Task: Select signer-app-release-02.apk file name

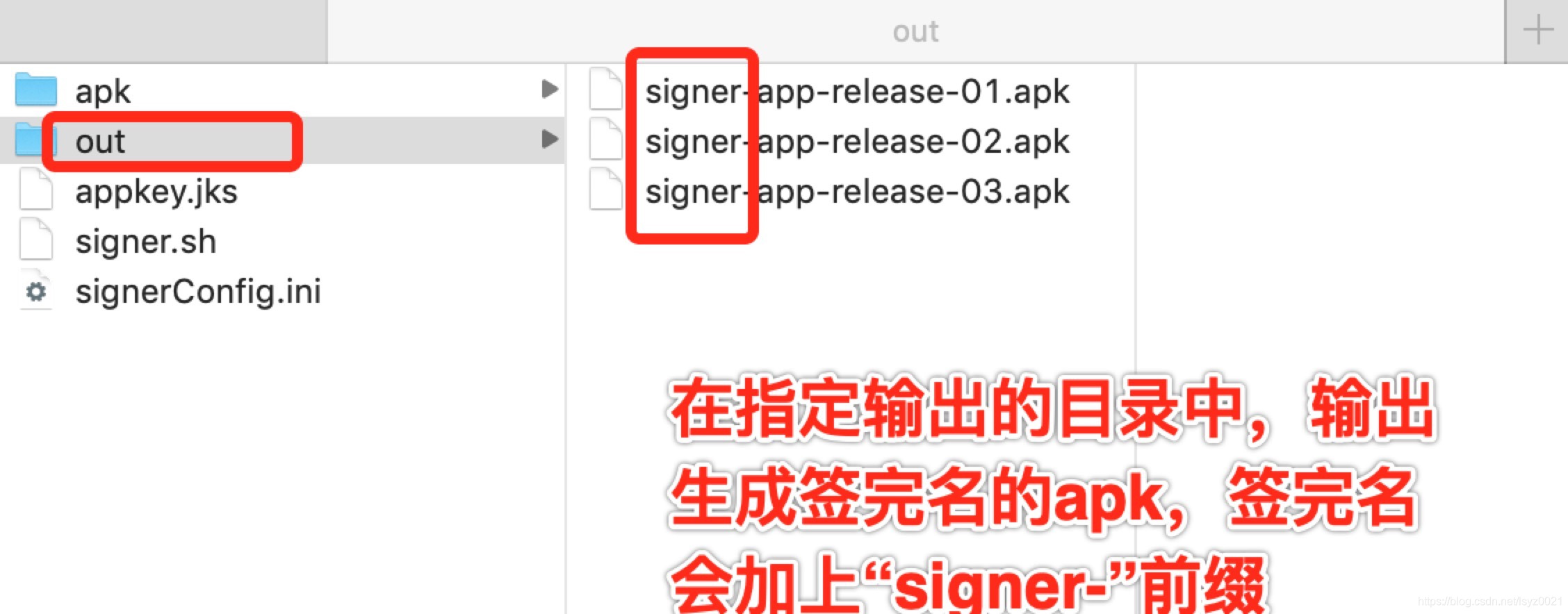Action: click(857, 142)
